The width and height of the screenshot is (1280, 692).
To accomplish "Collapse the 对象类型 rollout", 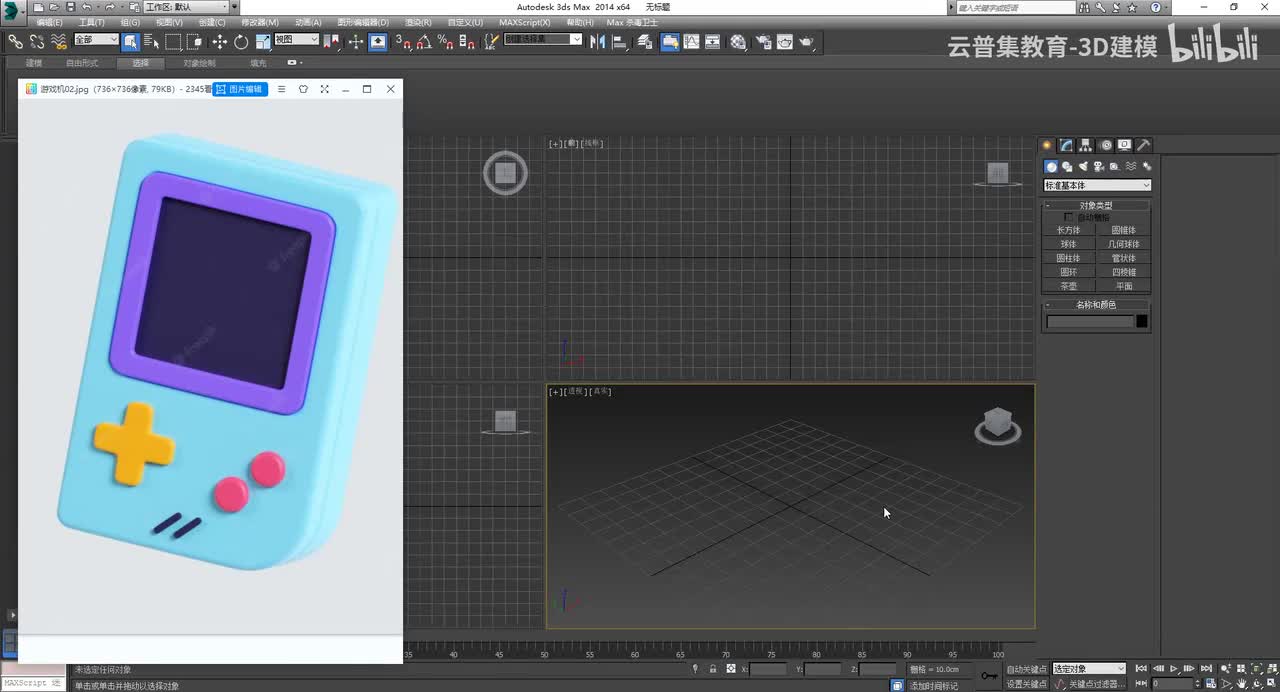I will [x=1096, y=205].
